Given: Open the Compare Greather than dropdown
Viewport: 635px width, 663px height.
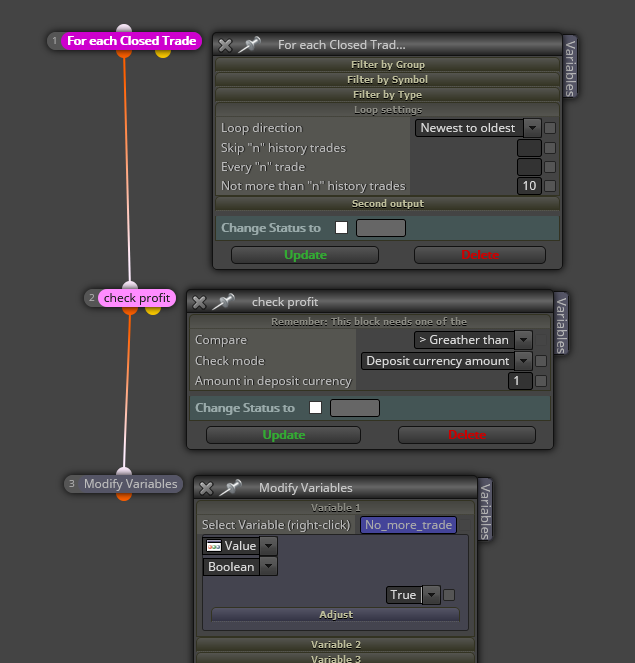Looking at the screenshot, I should [473, 340].
